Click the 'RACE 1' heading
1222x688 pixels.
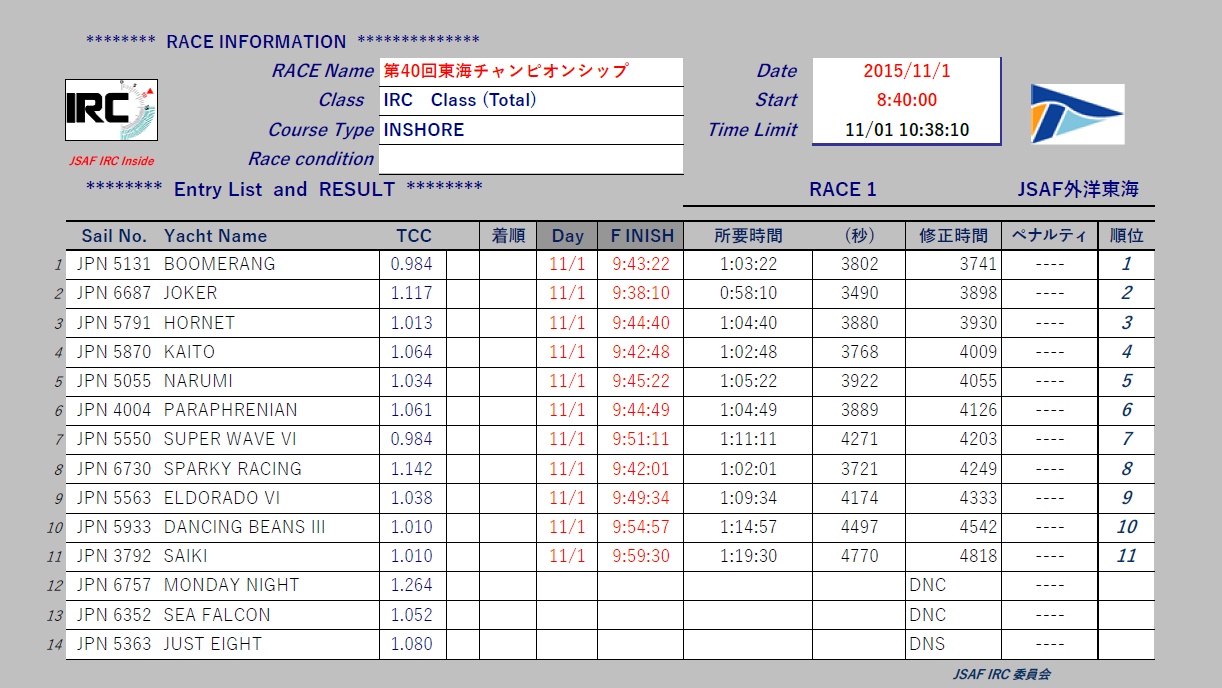point(842,190)
